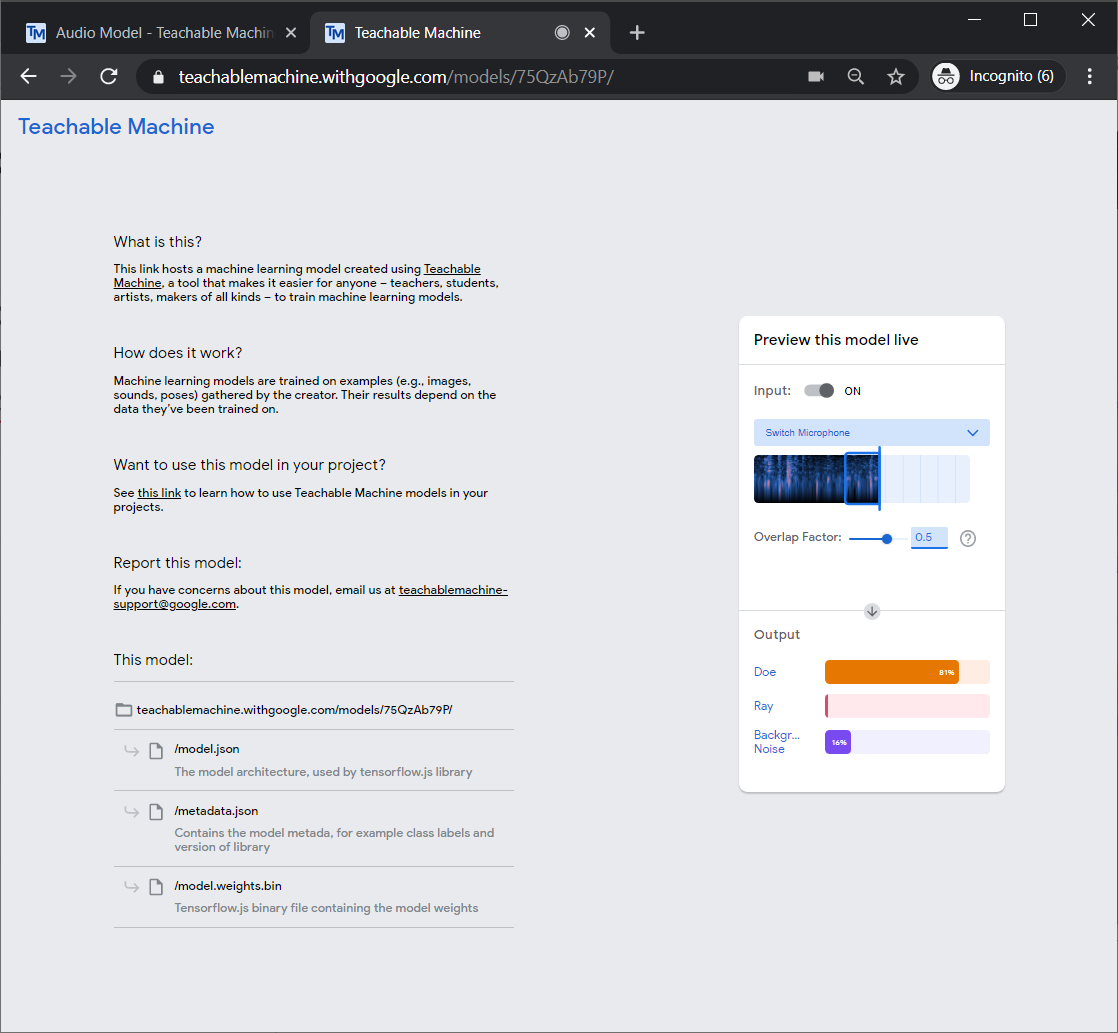Image resolution: width=1118 pixels, height=1033 pixels.
Task: Click the /metadata.json file icon
Action: 156,812
